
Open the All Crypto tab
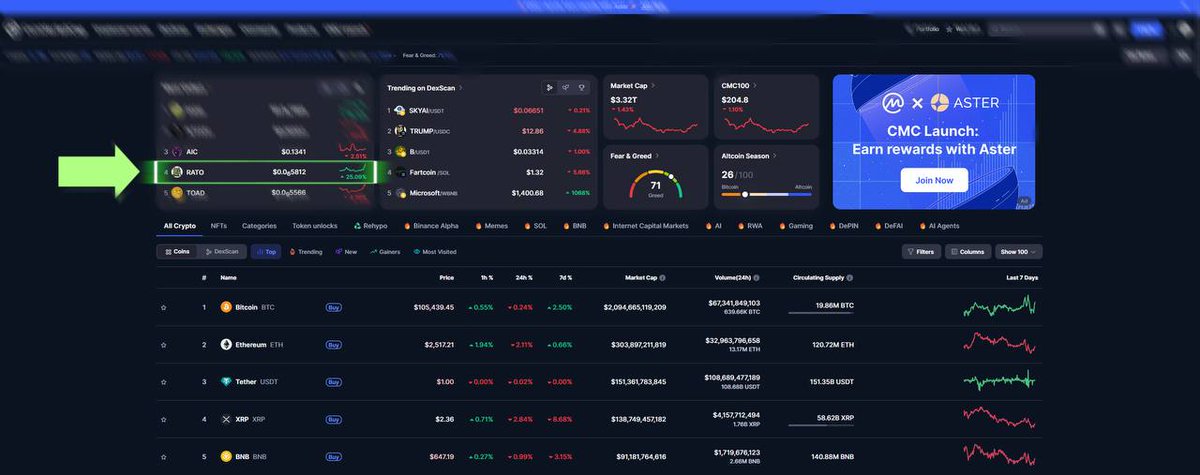[x=180, y=226]
